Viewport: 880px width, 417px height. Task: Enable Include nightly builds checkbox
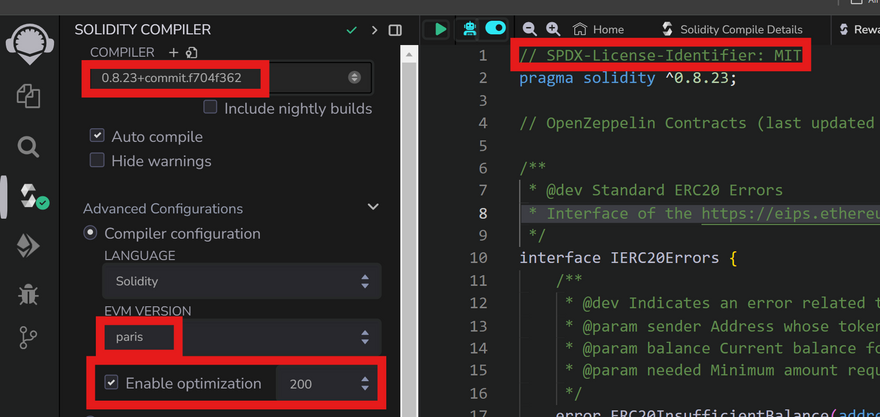pos(210,108)
